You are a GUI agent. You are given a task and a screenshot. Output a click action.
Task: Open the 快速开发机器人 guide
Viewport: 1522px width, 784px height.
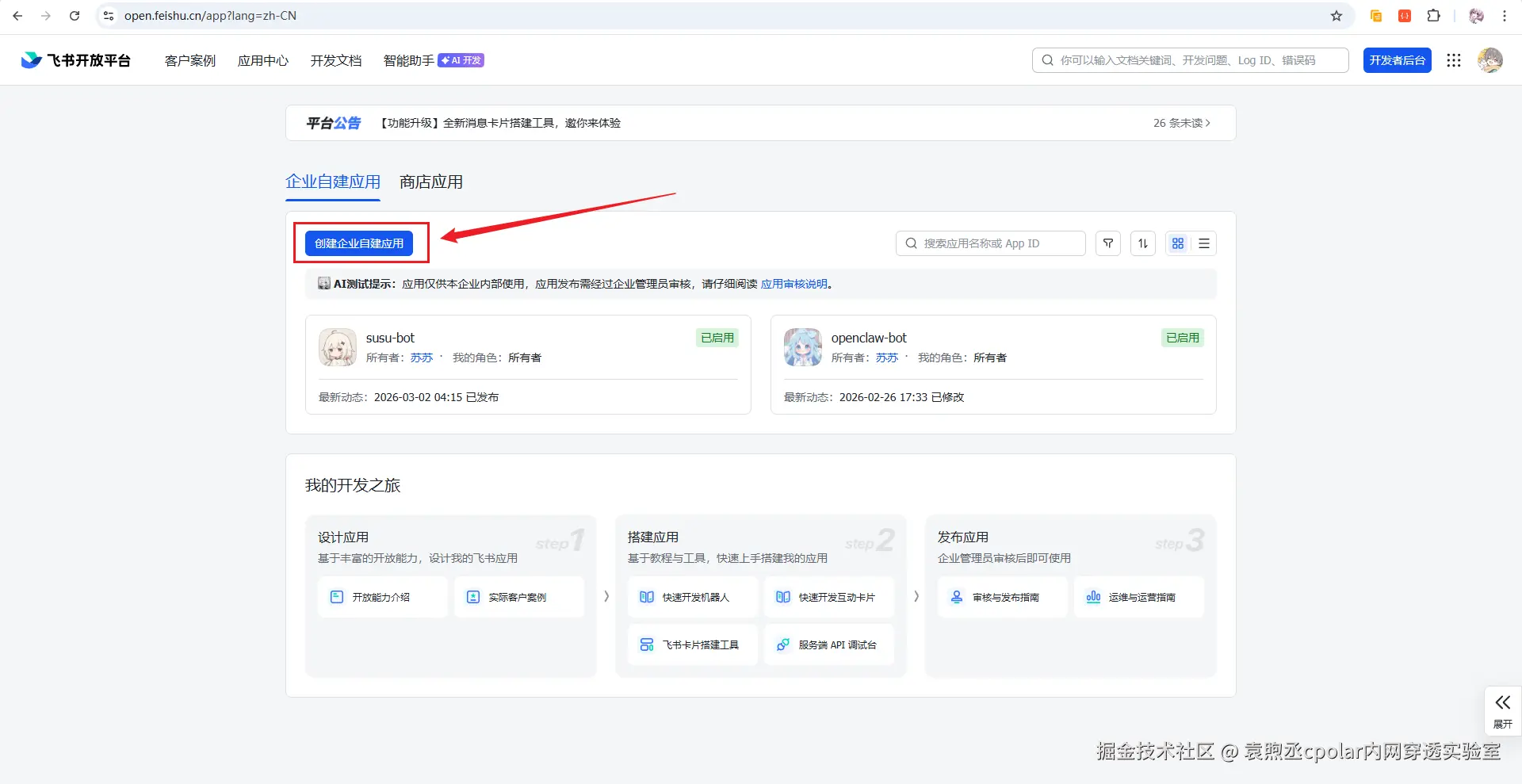tap(693, 597)
